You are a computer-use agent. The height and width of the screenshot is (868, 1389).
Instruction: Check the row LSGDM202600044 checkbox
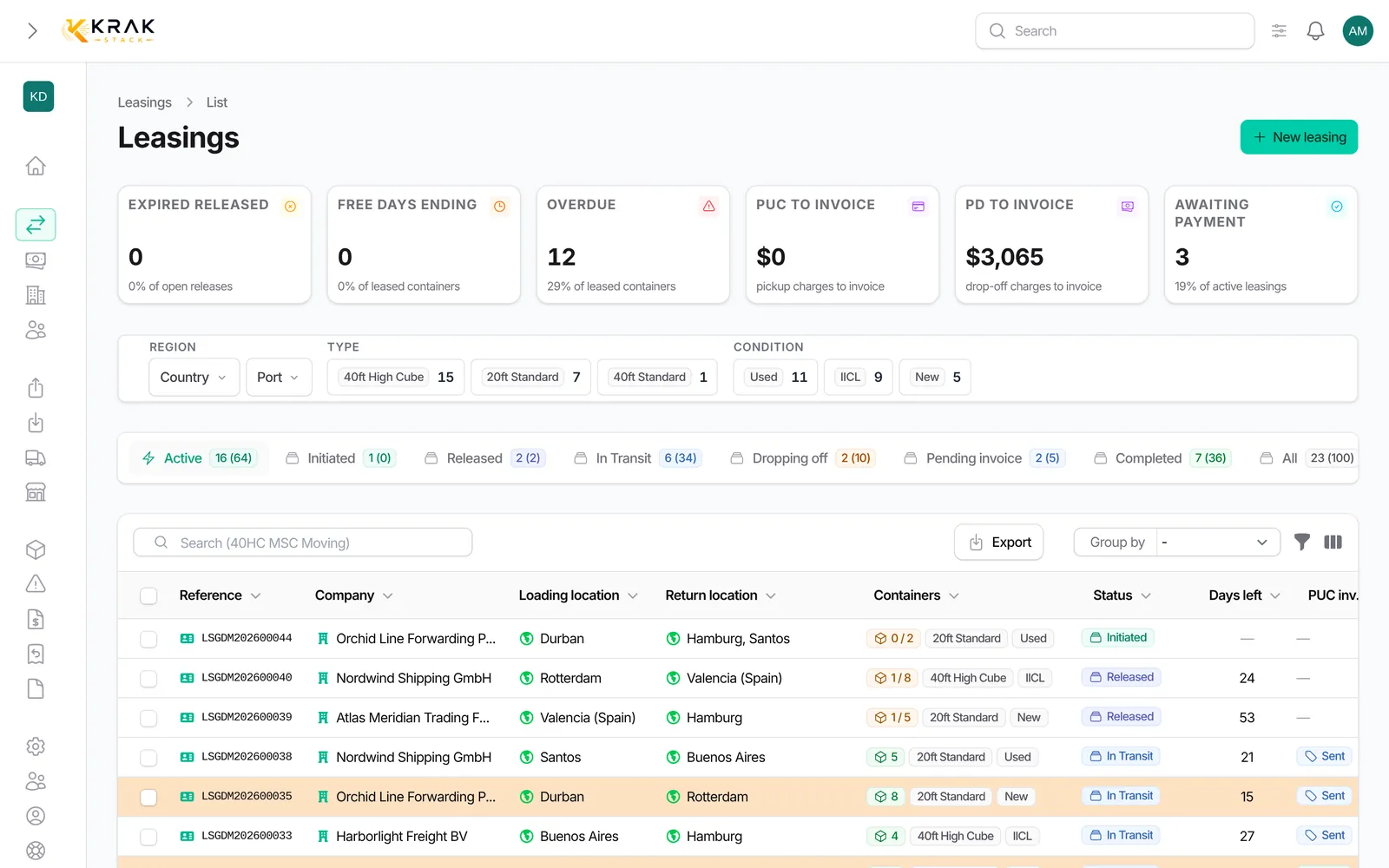click(148, 639)
